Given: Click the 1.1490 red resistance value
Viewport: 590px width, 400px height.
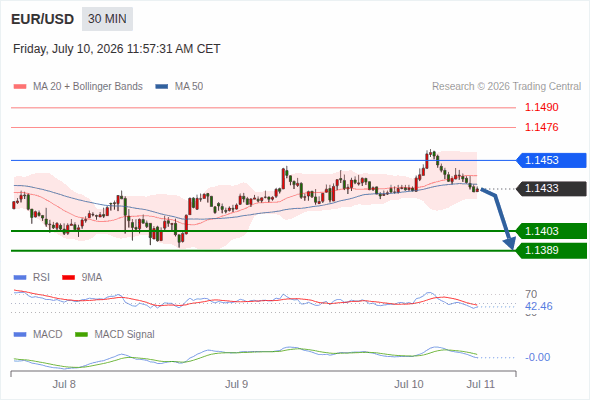Looking at the screenshot, I should (541, 107).
